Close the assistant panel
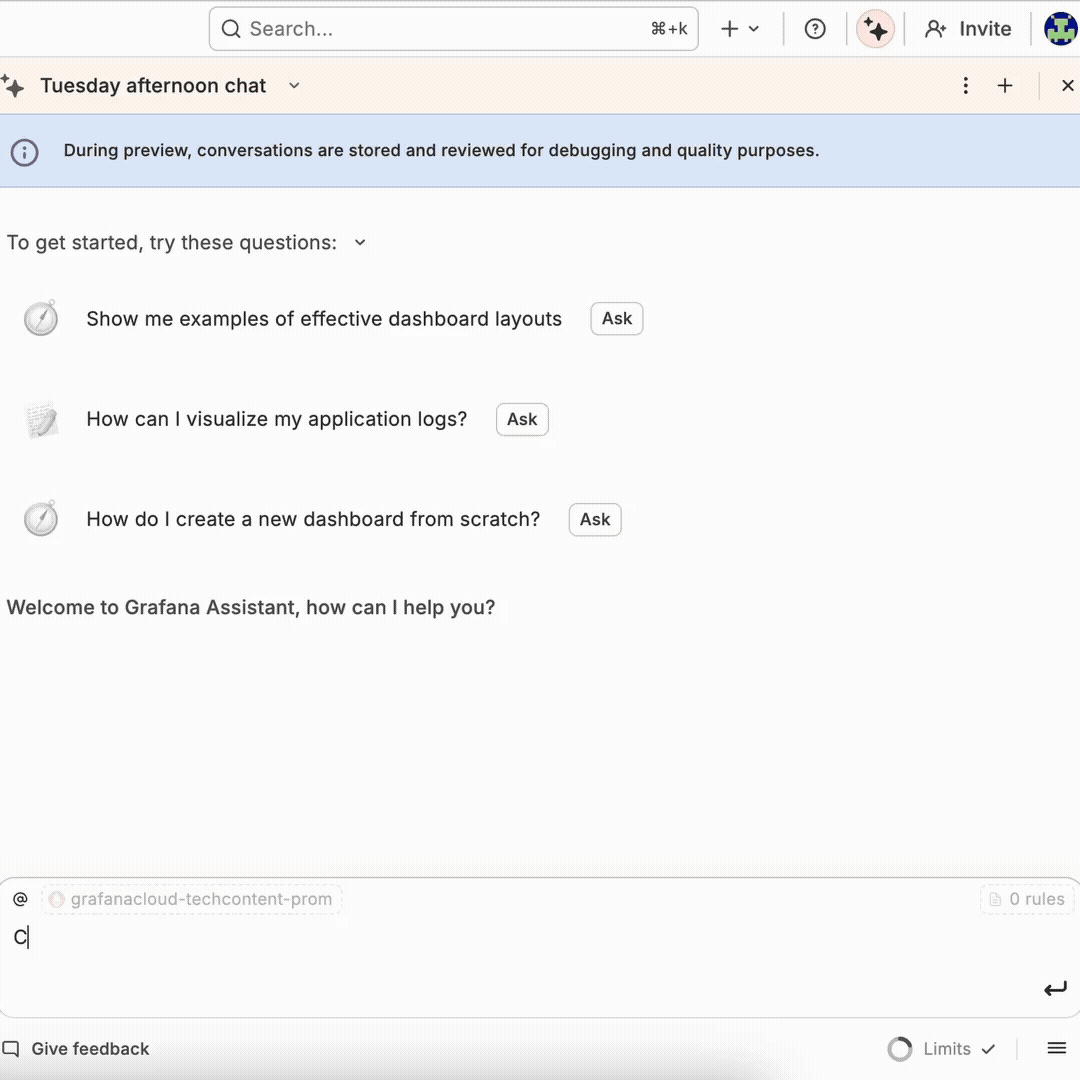The image size is (1080, 1080). [x=1068, y=85]
